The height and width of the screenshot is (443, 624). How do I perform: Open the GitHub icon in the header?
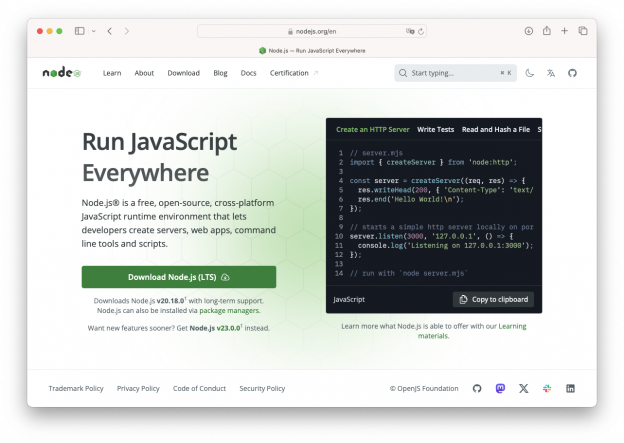(572, 73)
